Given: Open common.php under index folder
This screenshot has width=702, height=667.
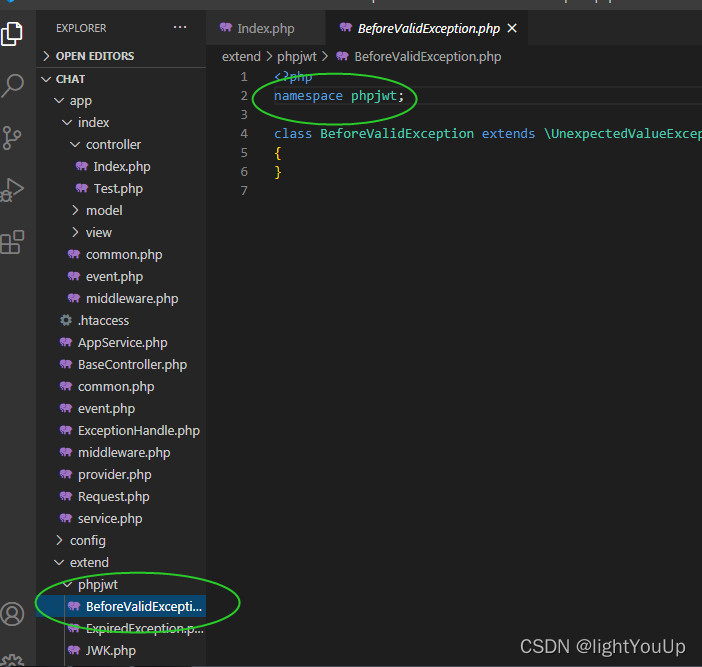Looking at the screenshot, I should [121, 254].
